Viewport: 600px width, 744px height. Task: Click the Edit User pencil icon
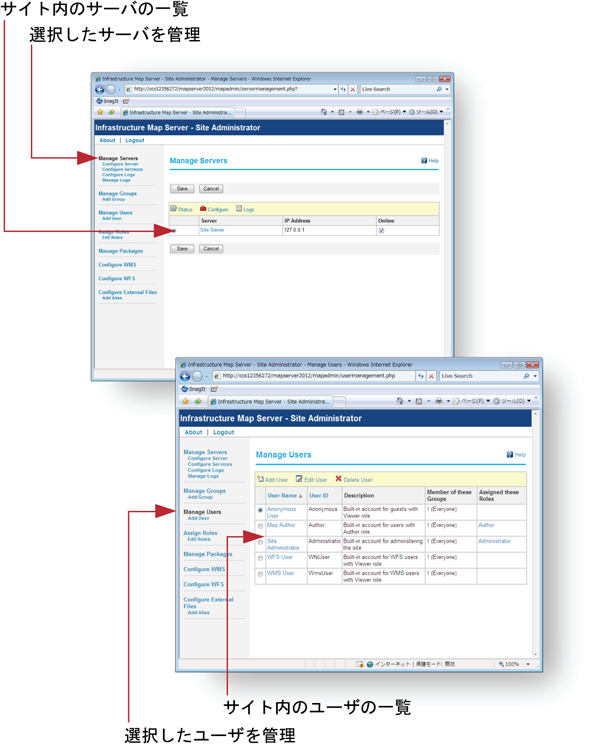click(x=299, y=479)
